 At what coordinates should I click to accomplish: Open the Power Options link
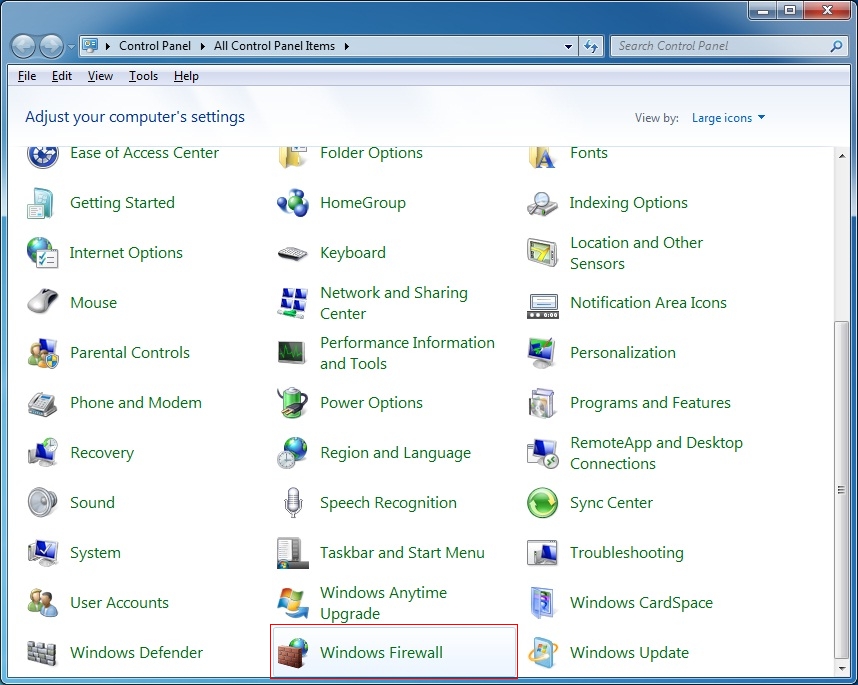[x=372, y=403]
